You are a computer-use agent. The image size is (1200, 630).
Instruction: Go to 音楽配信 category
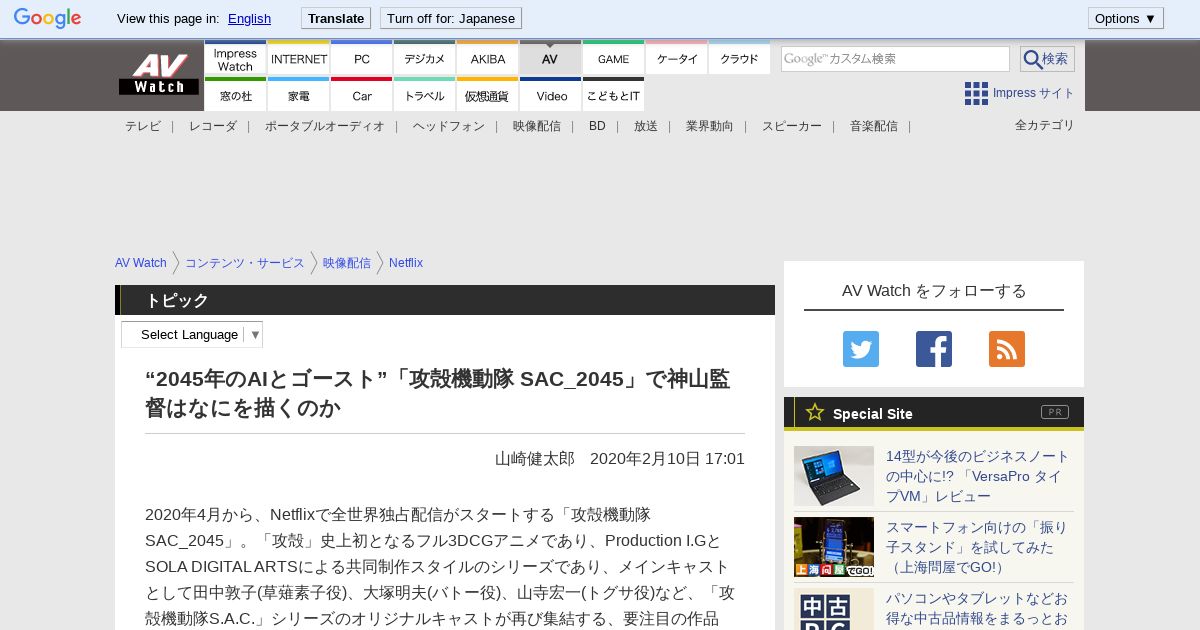[874, 126]
